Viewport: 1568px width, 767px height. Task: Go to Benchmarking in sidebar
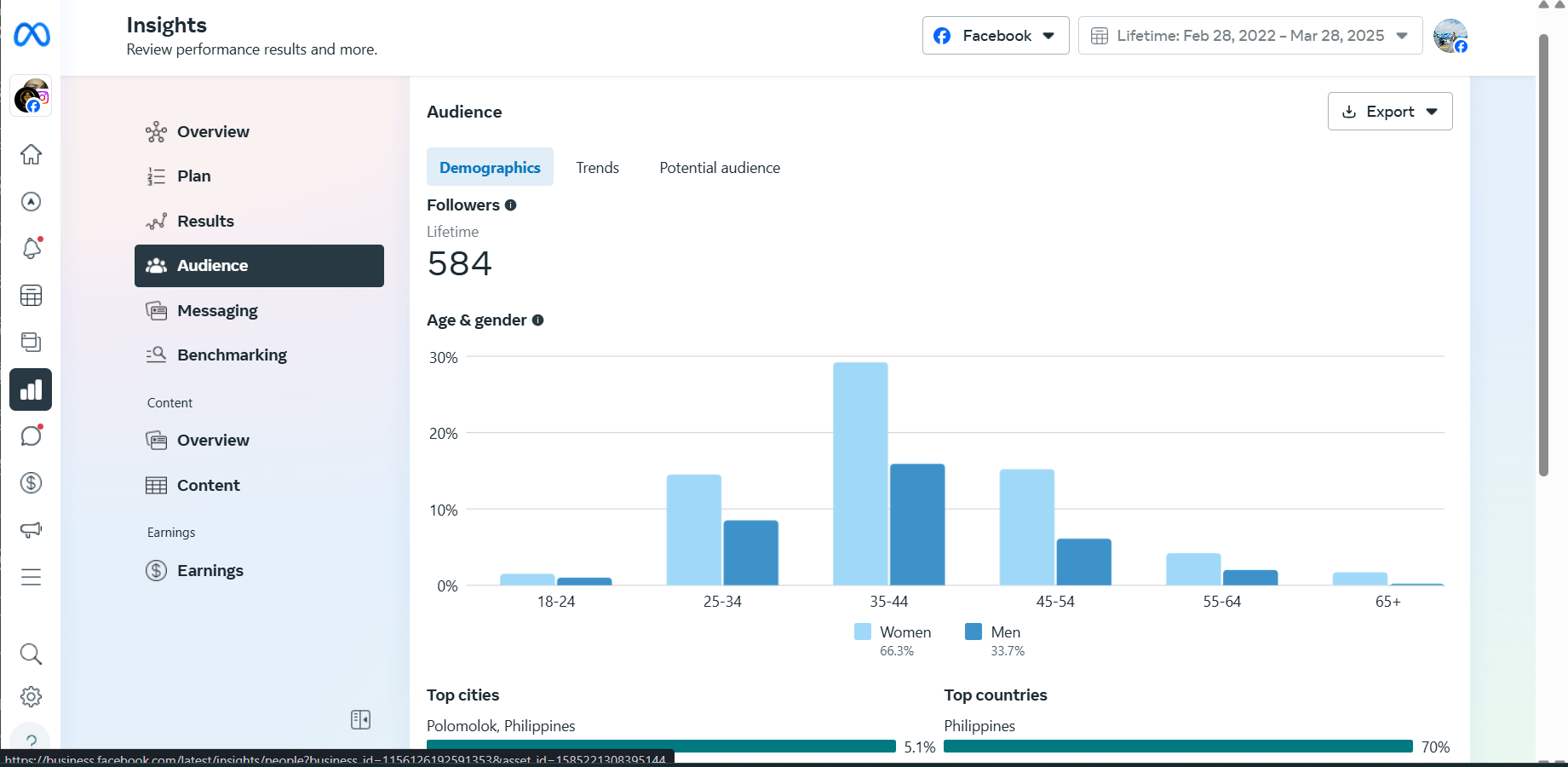tap(232, 355)
